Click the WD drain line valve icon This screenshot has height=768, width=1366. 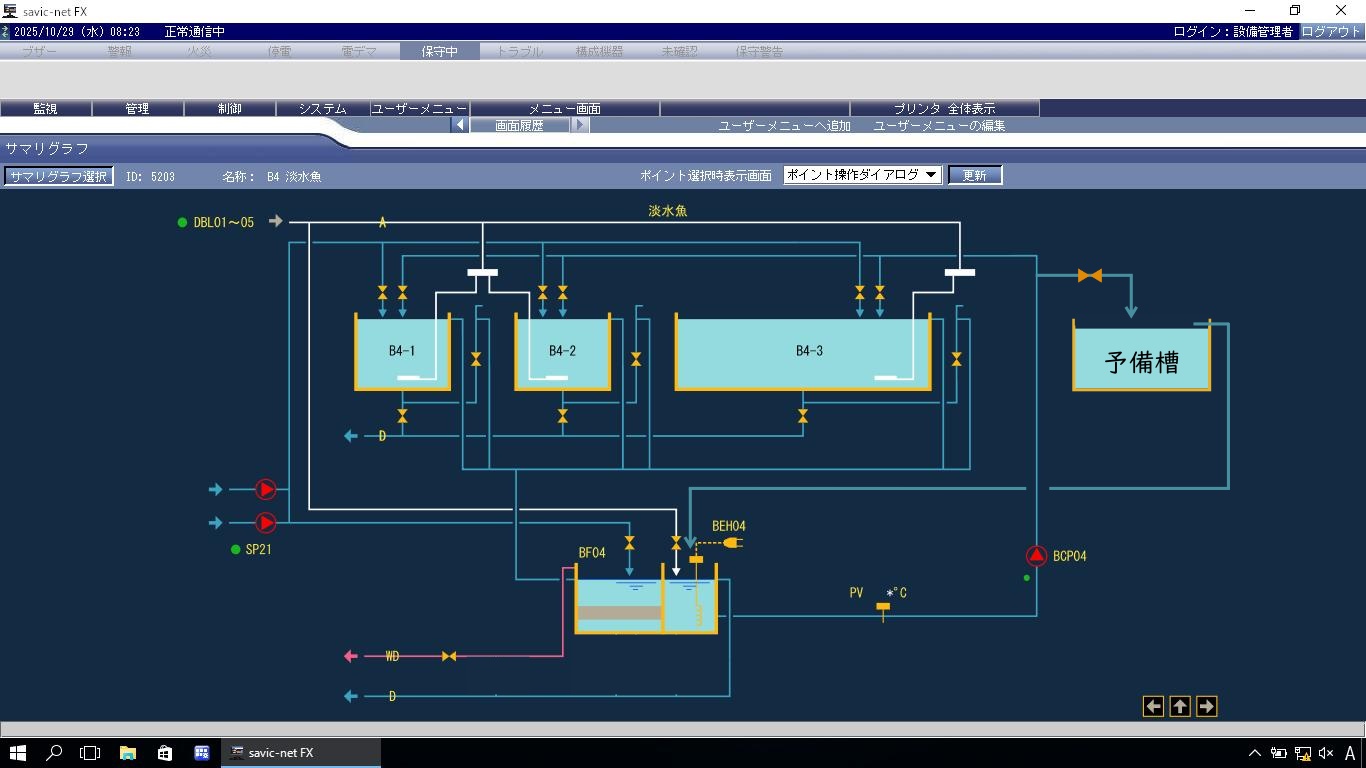pyautogui.click(x=449, y=656)
